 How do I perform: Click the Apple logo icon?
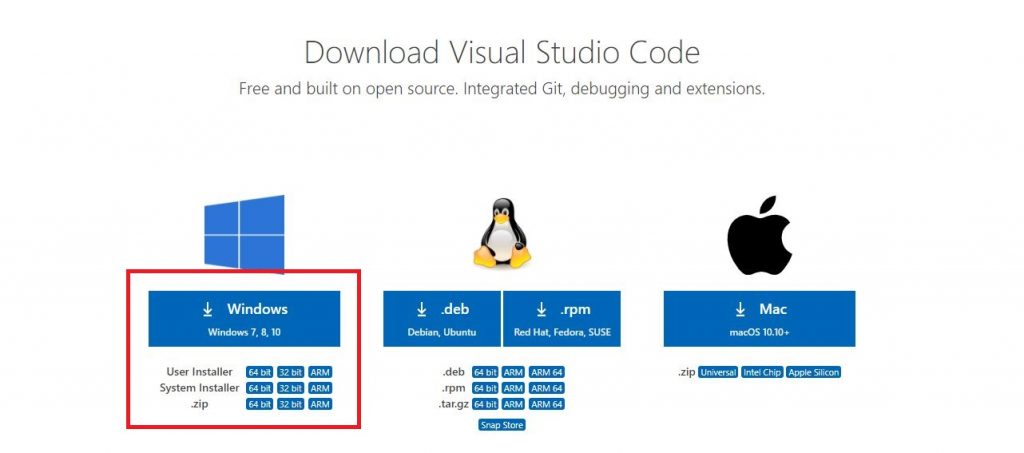760,234
